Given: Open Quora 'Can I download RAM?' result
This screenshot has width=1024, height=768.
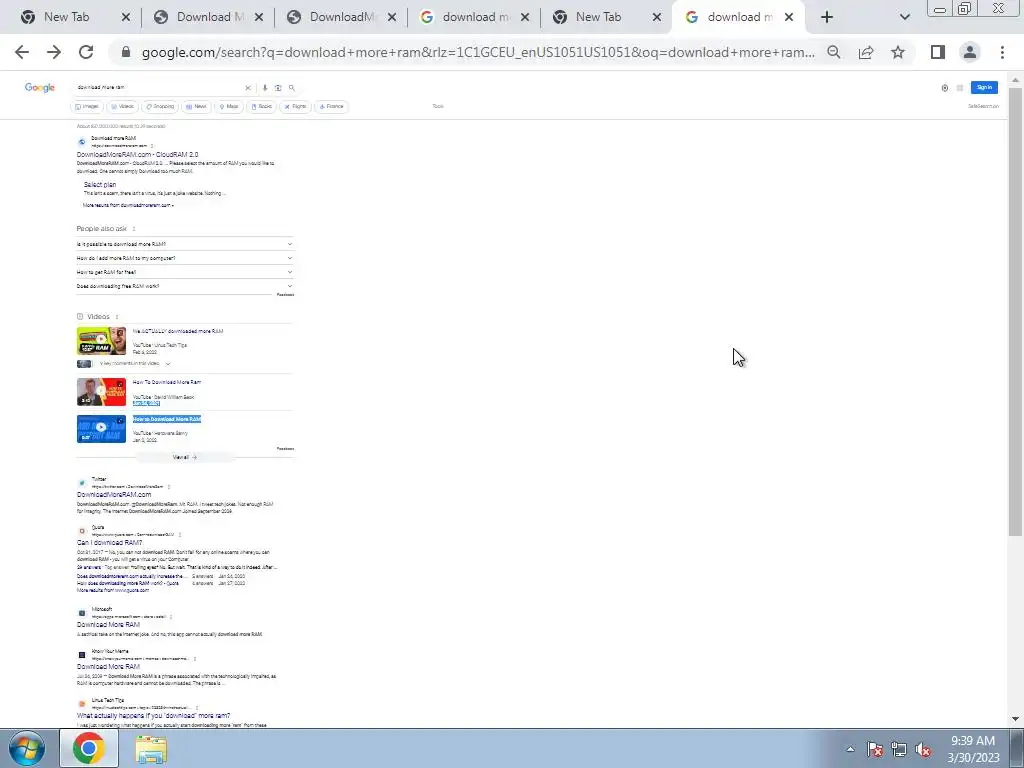Looking at the screenshot, I should coord(109,543).
